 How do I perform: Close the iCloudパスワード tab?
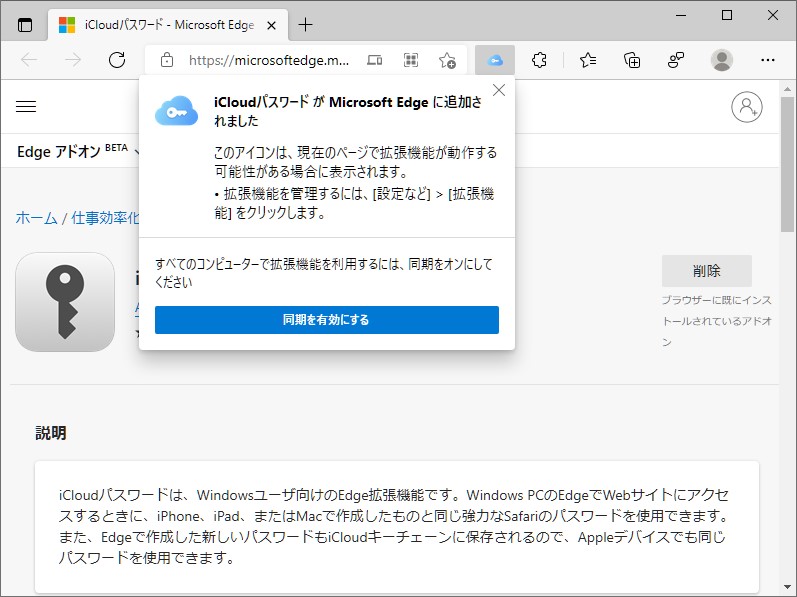pos(272,25)
